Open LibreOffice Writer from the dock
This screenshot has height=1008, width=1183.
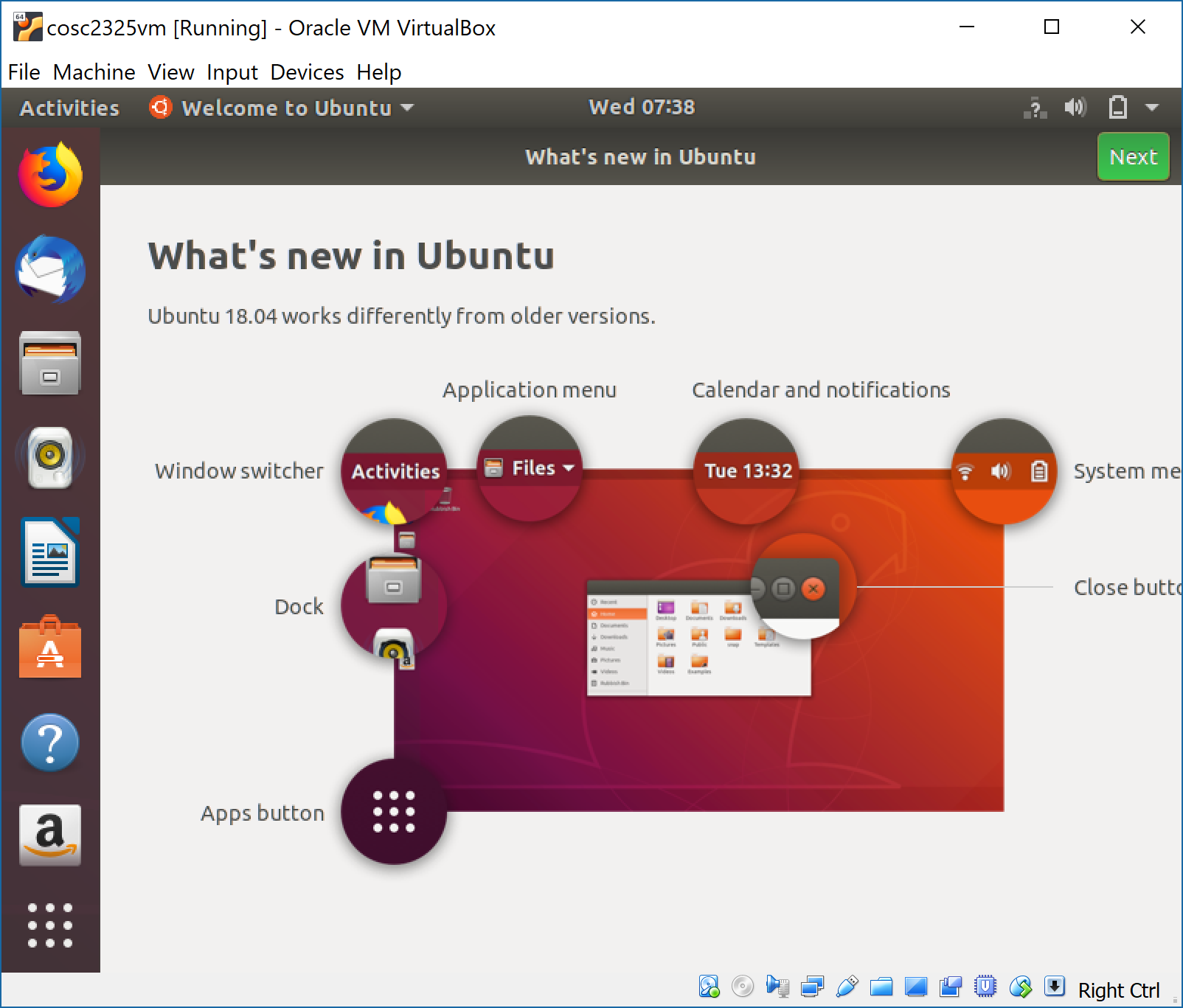[50, 552]
